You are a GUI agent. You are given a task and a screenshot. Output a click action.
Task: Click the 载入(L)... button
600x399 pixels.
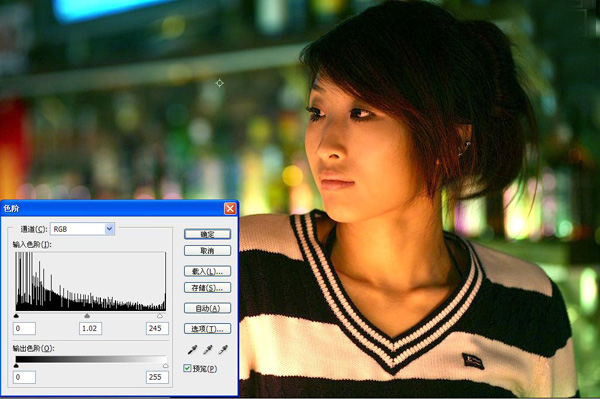click(207, 271)
